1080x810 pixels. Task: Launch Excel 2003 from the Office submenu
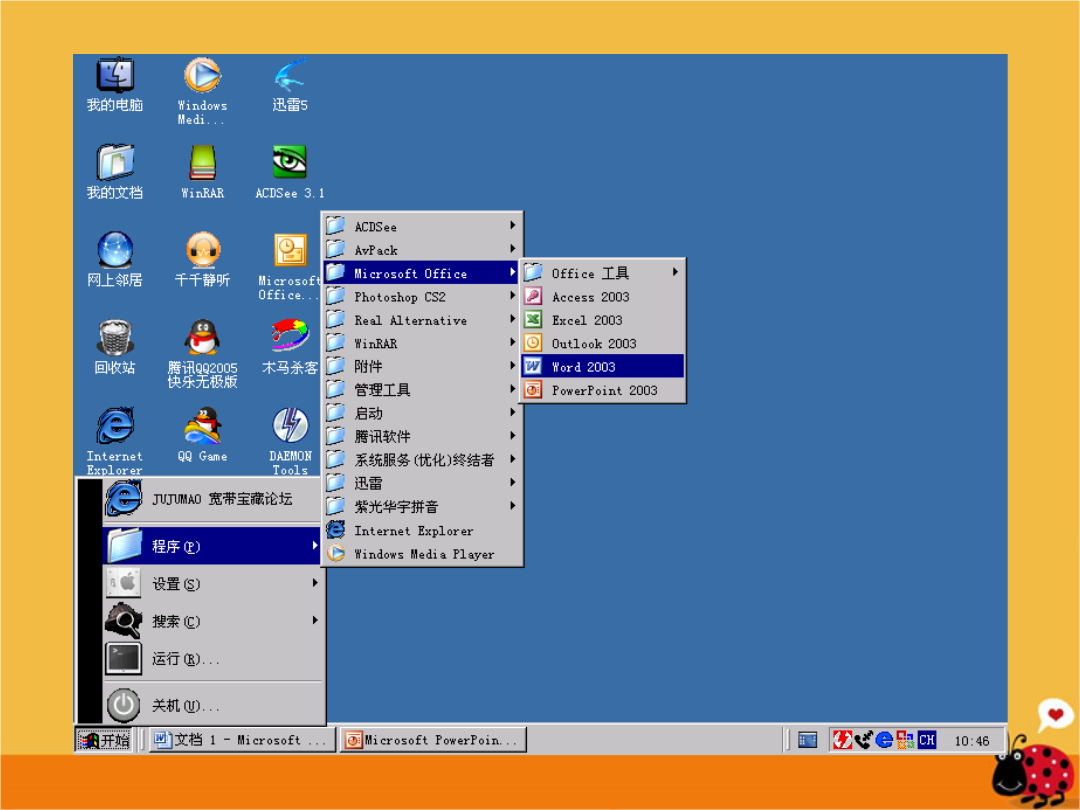(x=603, y=320)
